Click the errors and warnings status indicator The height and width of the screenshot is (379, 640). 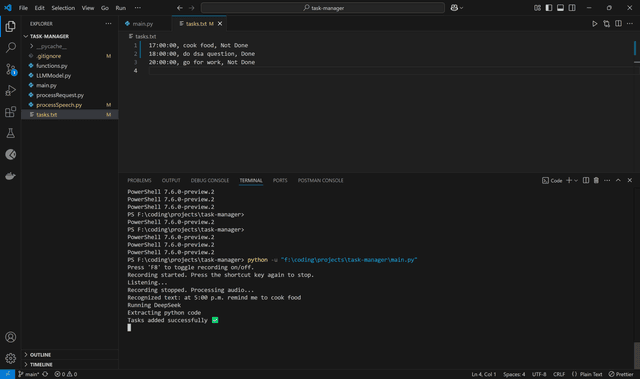pyautogui.click(x=66, y=374)
